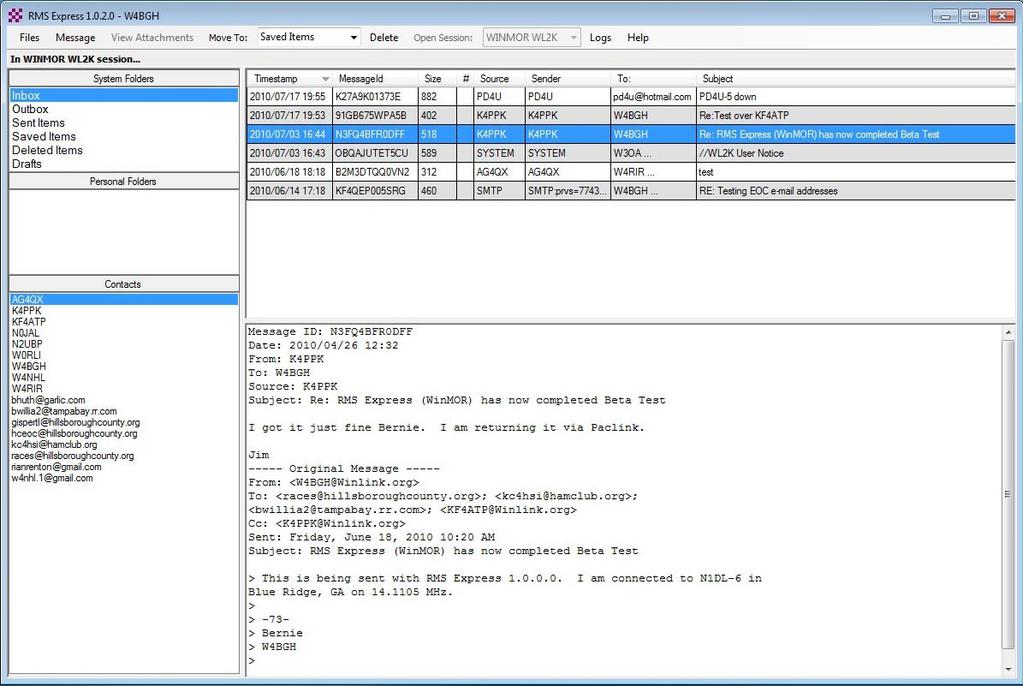Select the Inbox folder
The height and width of the screenshot is (686, 1023).
[123, 95]
